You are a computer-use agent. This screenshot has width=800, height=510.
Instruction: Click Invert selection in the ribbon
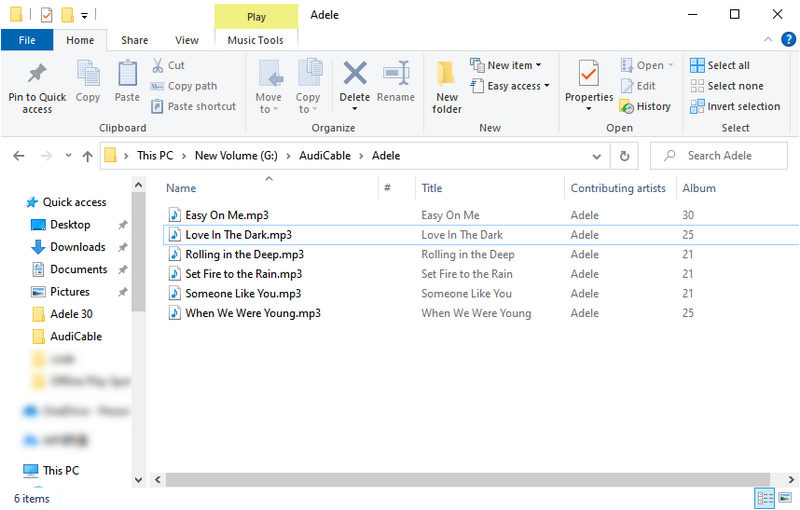(735, 107)
